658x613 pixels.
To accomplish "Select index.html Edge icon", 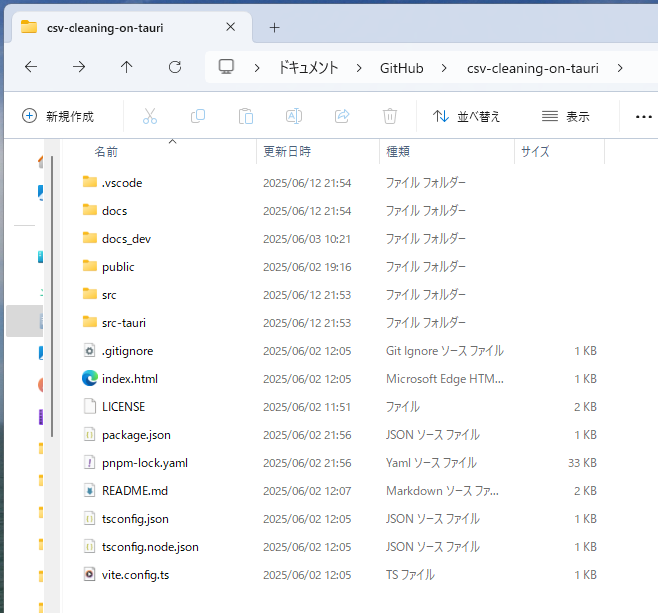I will click(x=90, y=378).
